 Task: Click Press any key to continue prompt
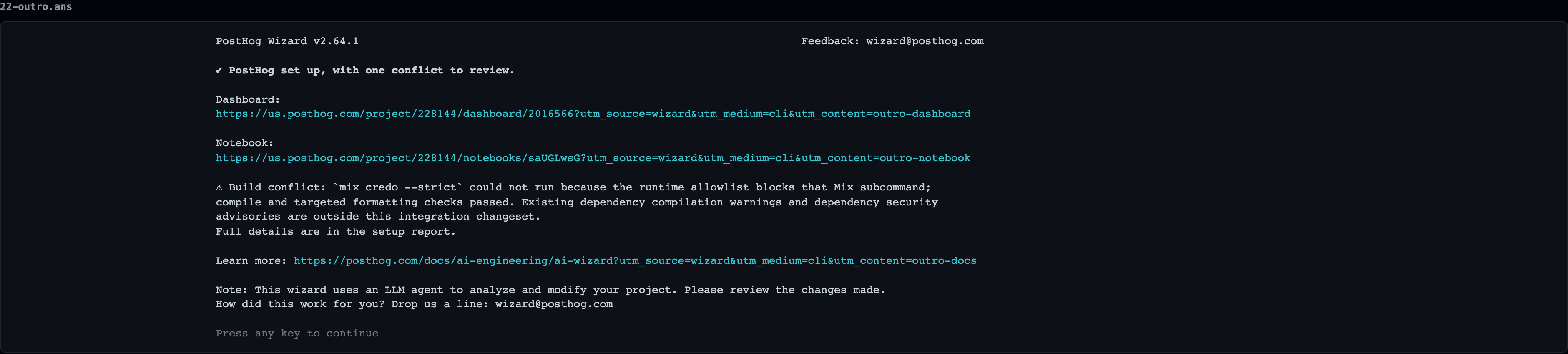[297, 334]
